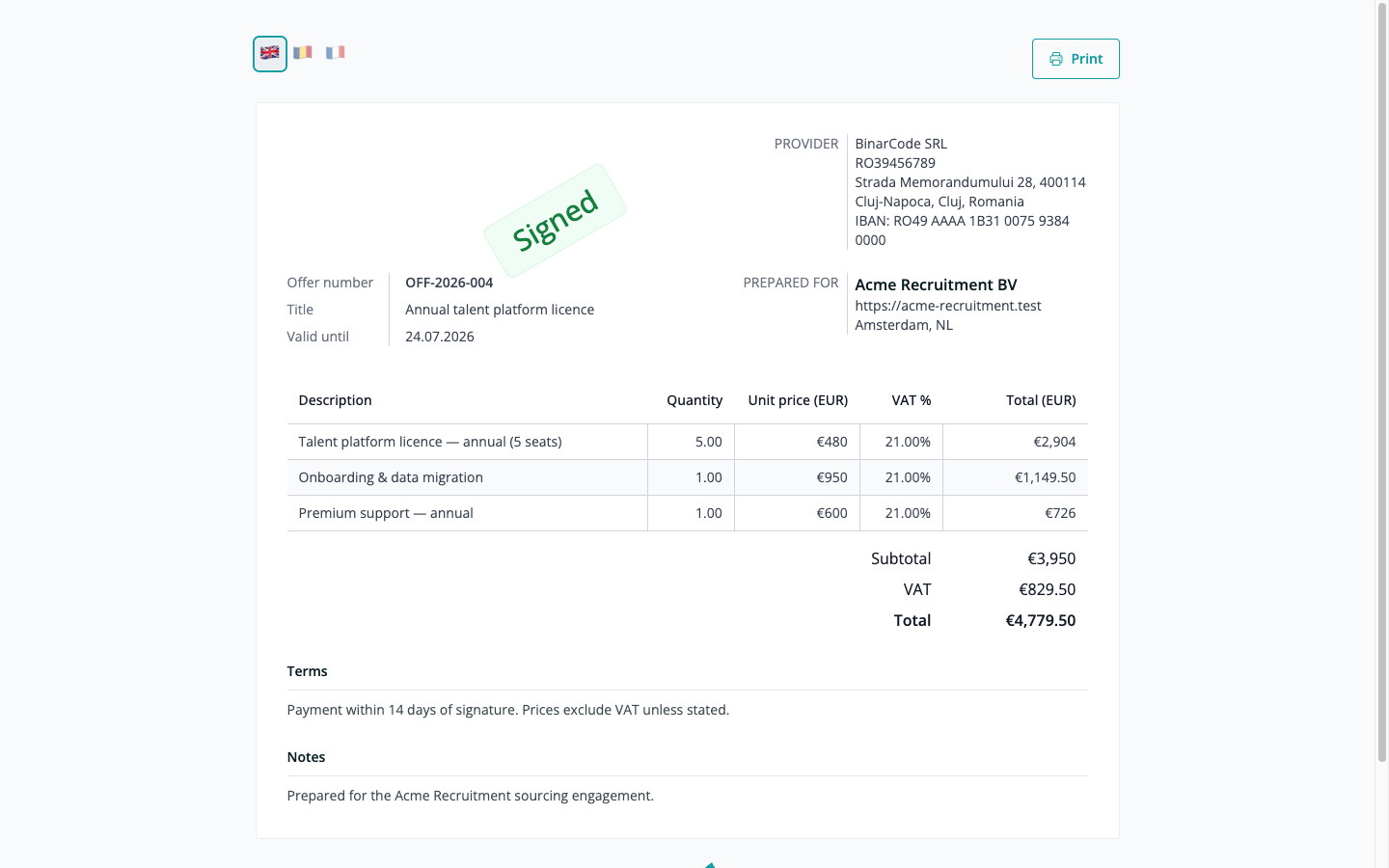Click the €2,904 line total
The width and height of the screenshot is (1389, 868).
1054,442
